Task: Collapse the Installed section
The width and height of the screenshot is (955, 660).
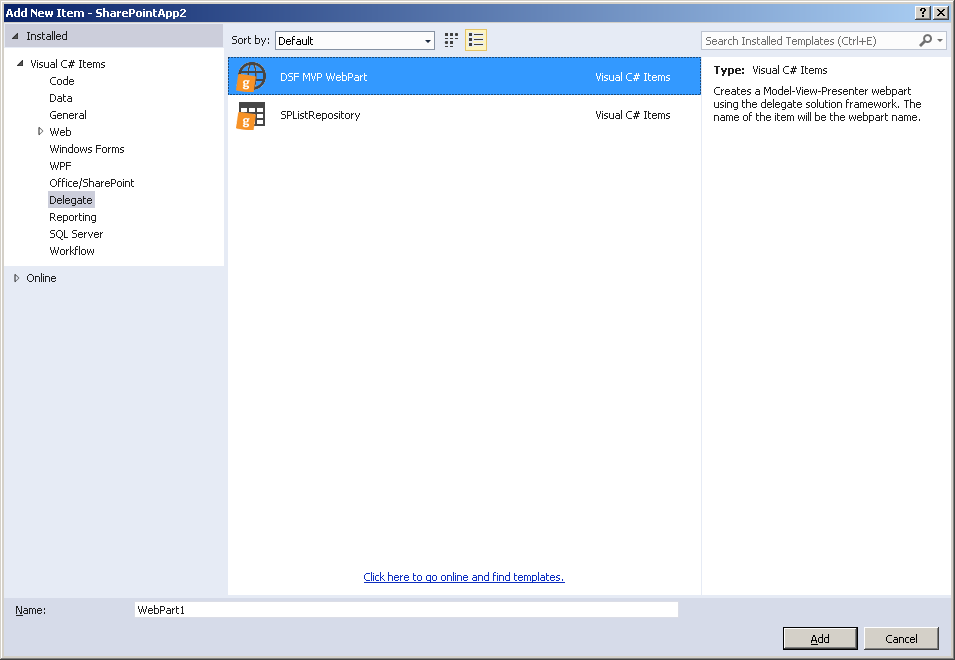Action: pos(16,36)
